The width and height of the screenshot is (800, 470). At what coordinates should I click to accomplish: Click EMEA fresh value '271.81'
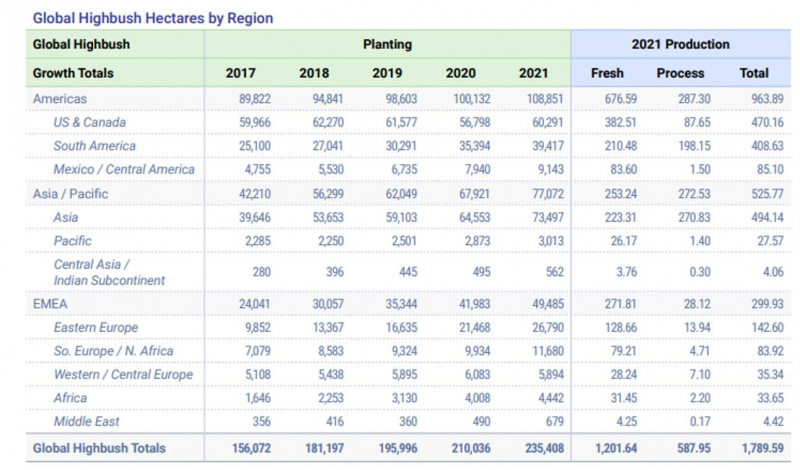tap(621, 304)
